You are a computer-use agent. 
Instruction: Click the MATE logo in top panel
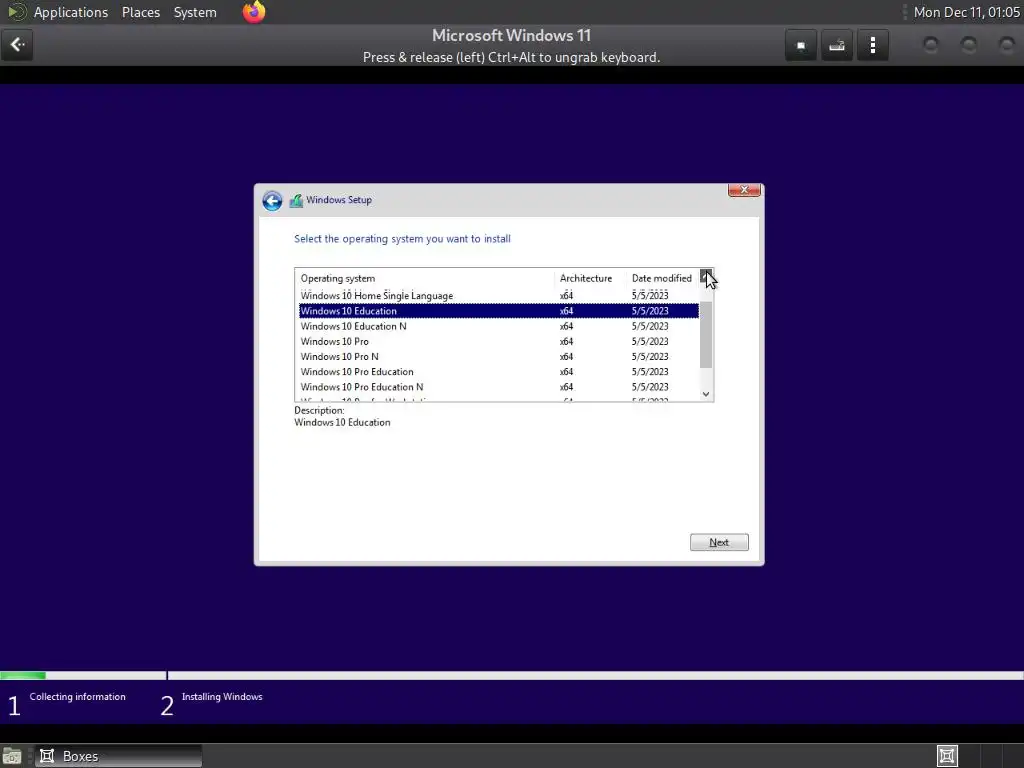[x=16, y=12]
